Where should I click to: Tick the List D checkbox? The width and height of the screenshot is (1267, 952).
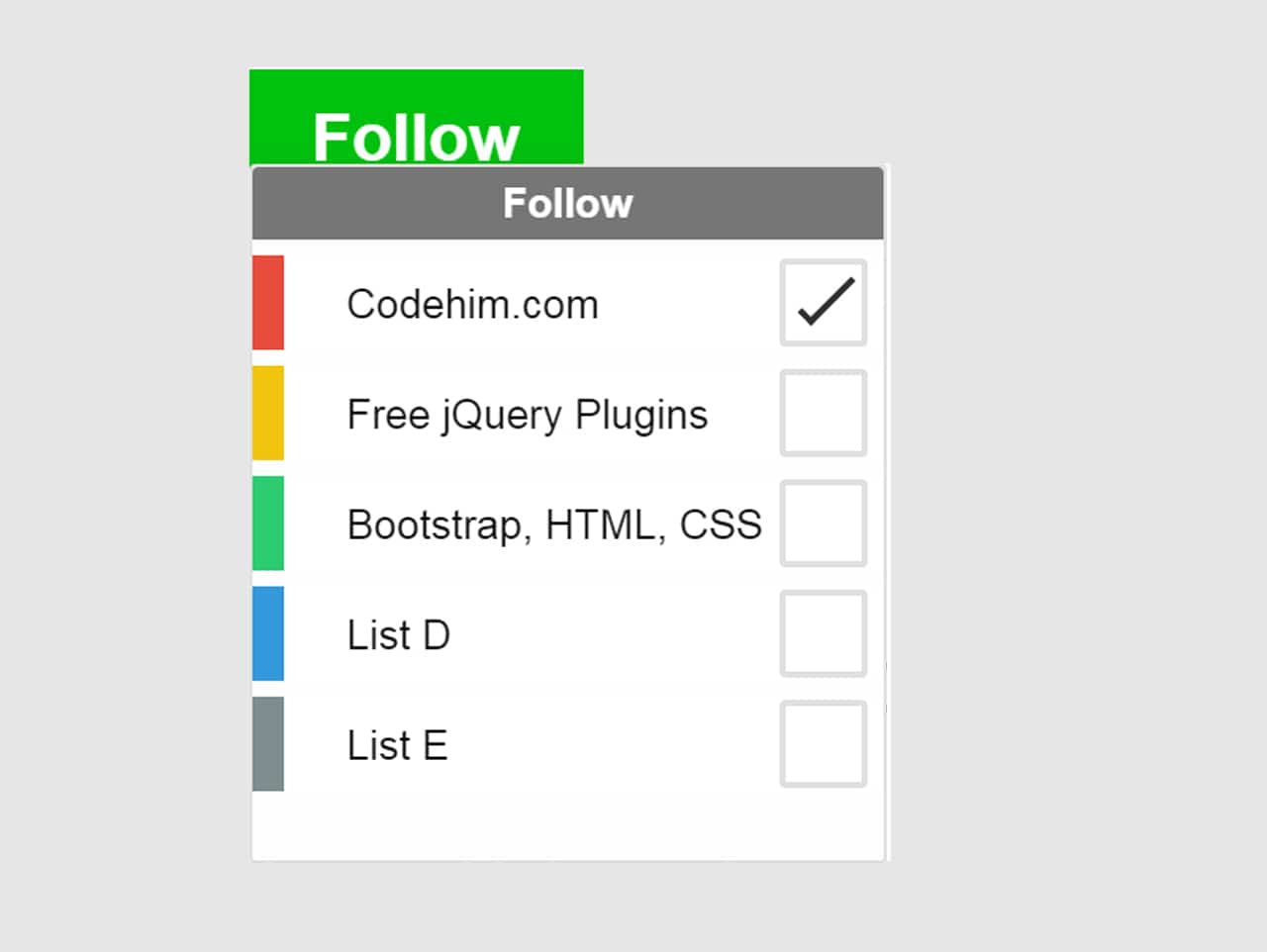(823, 634)
